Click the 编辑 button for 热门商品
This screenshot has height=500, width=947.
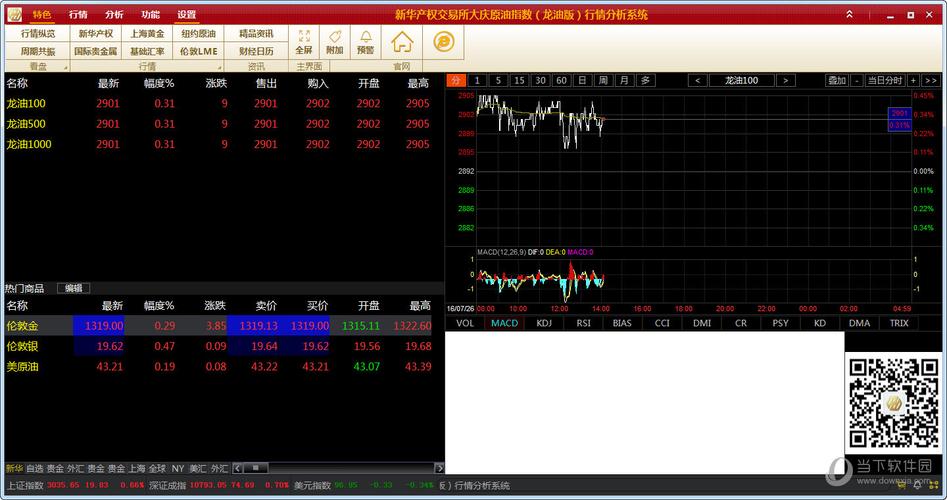coord(74,289)
